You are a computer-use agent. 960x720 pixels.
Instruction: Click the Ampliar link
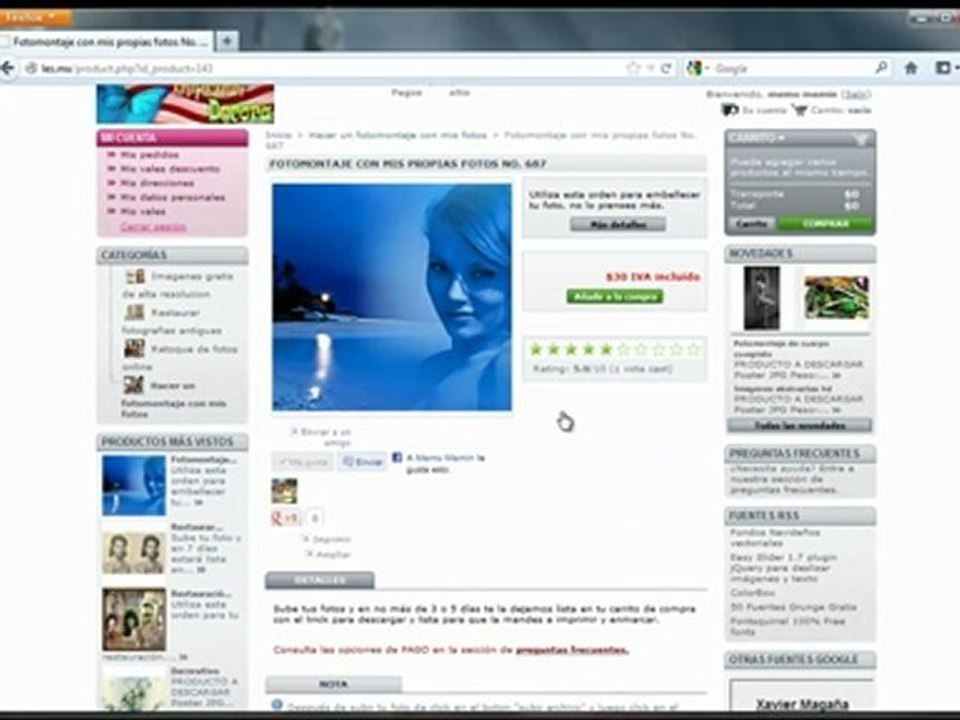pyautogui.click(x=332, y=555)
